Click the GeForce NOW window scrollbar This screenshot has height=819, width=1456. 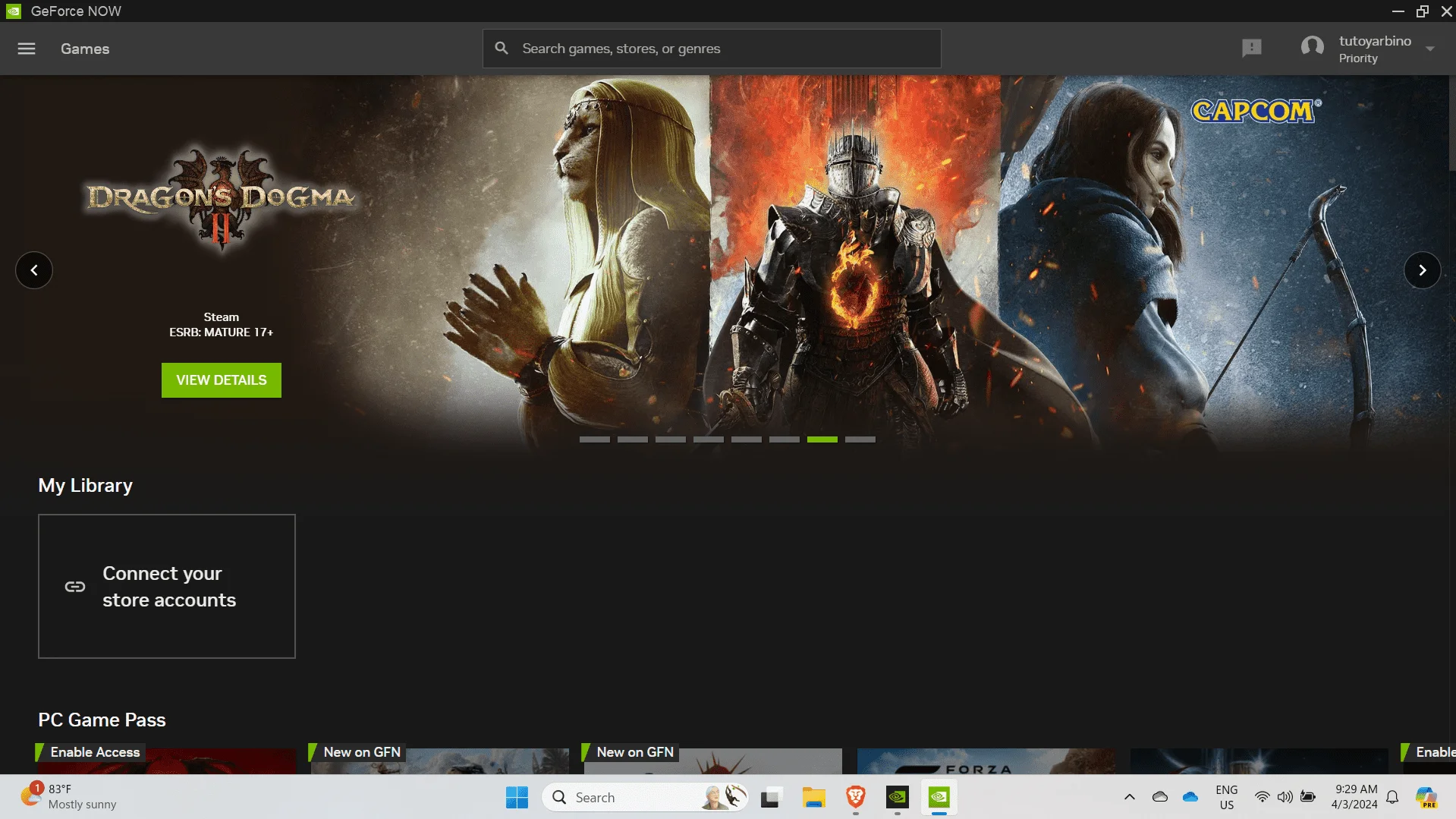point(1451,121)
